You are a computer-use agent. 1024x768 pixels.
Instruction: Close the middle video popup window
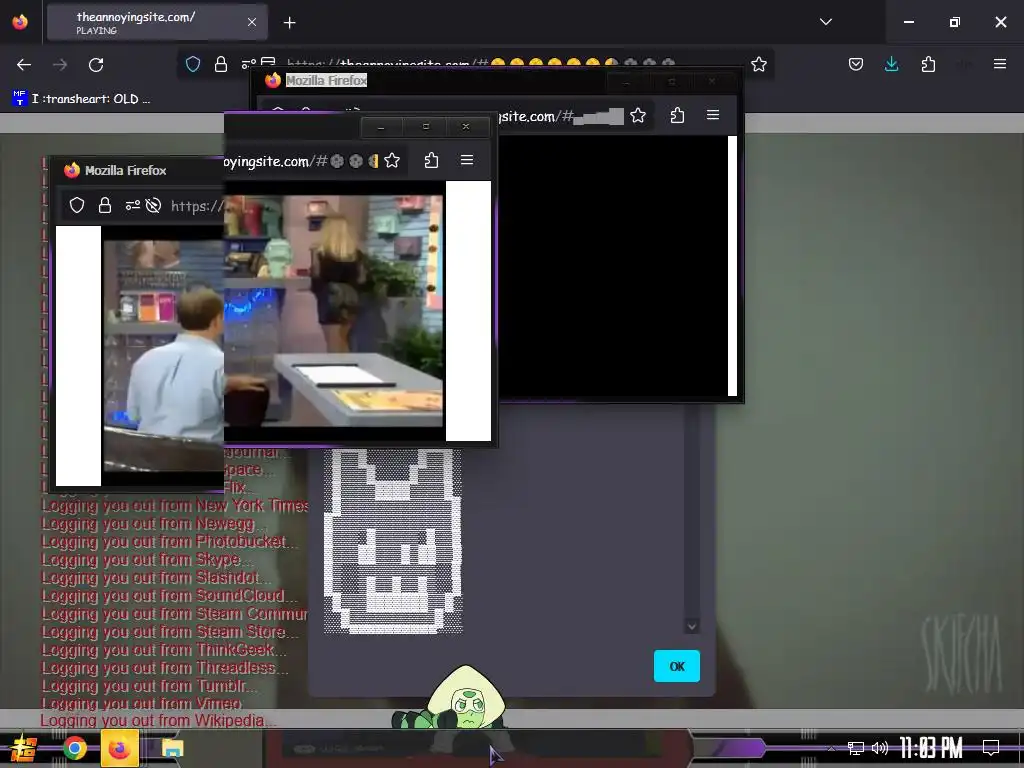466,127
